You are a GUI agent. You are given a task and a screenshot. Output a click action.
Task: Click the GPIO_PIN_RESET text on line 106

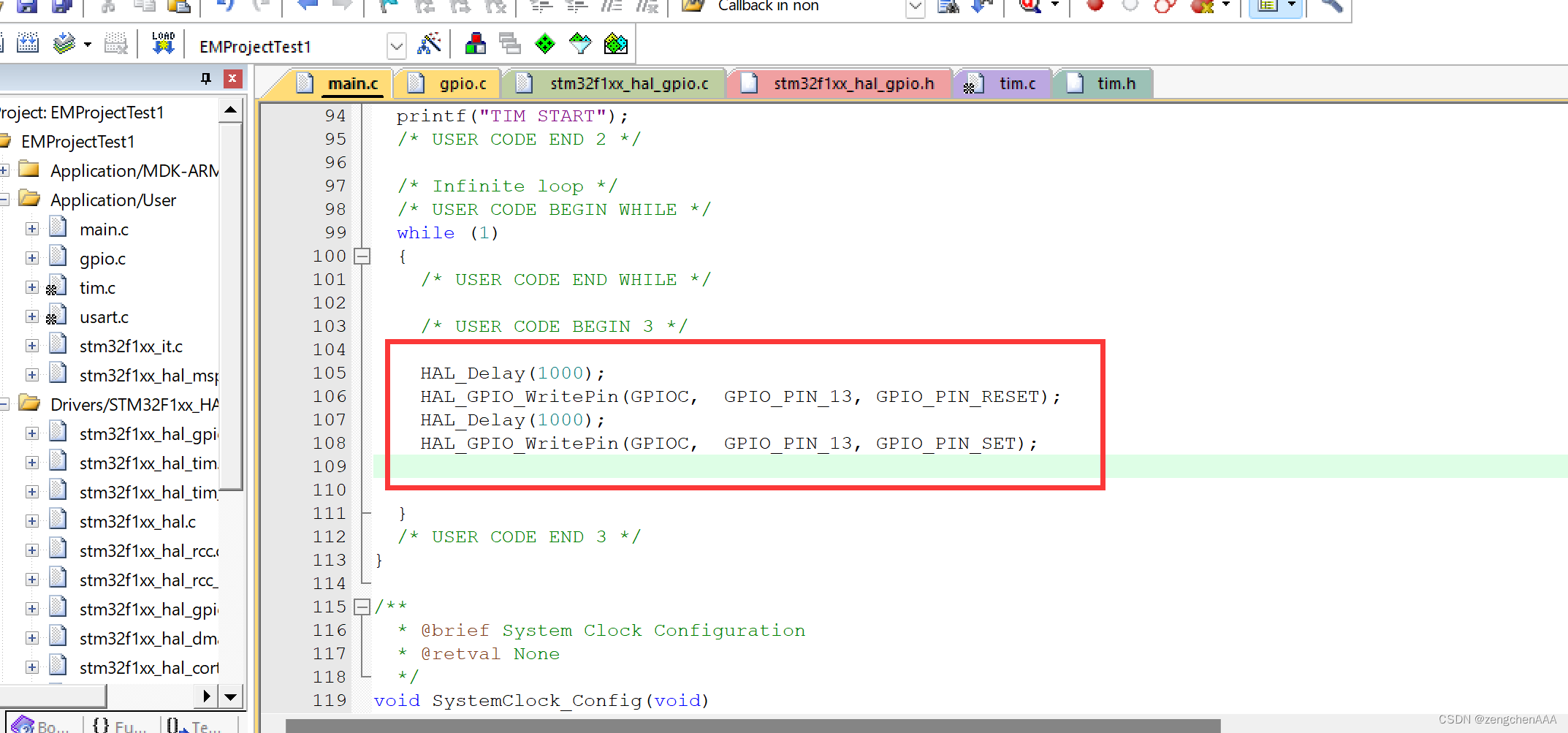pyautogui.click(x=957, y=397)
